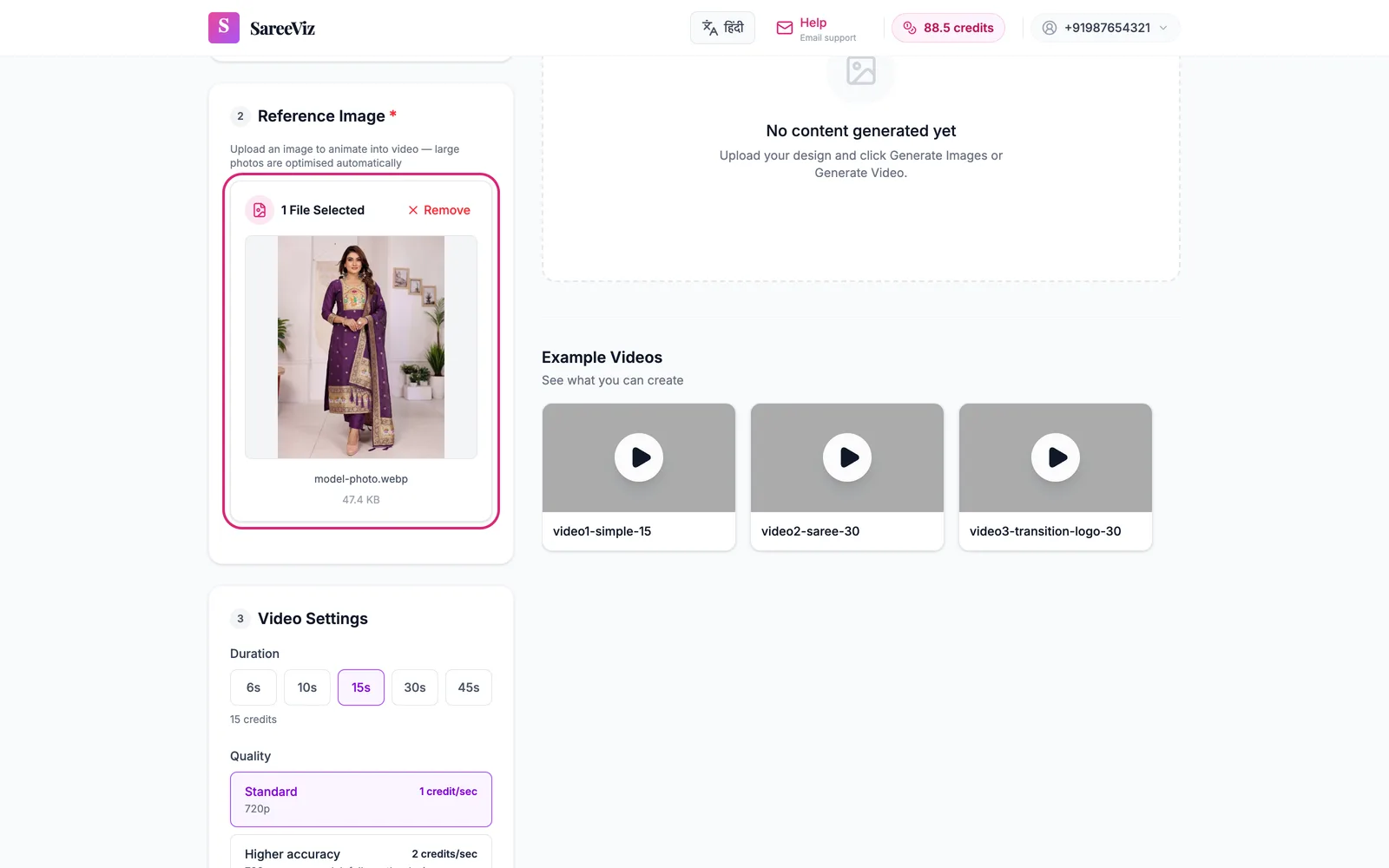Select 30s duration

pyautogui.click(x=415, y=687)
